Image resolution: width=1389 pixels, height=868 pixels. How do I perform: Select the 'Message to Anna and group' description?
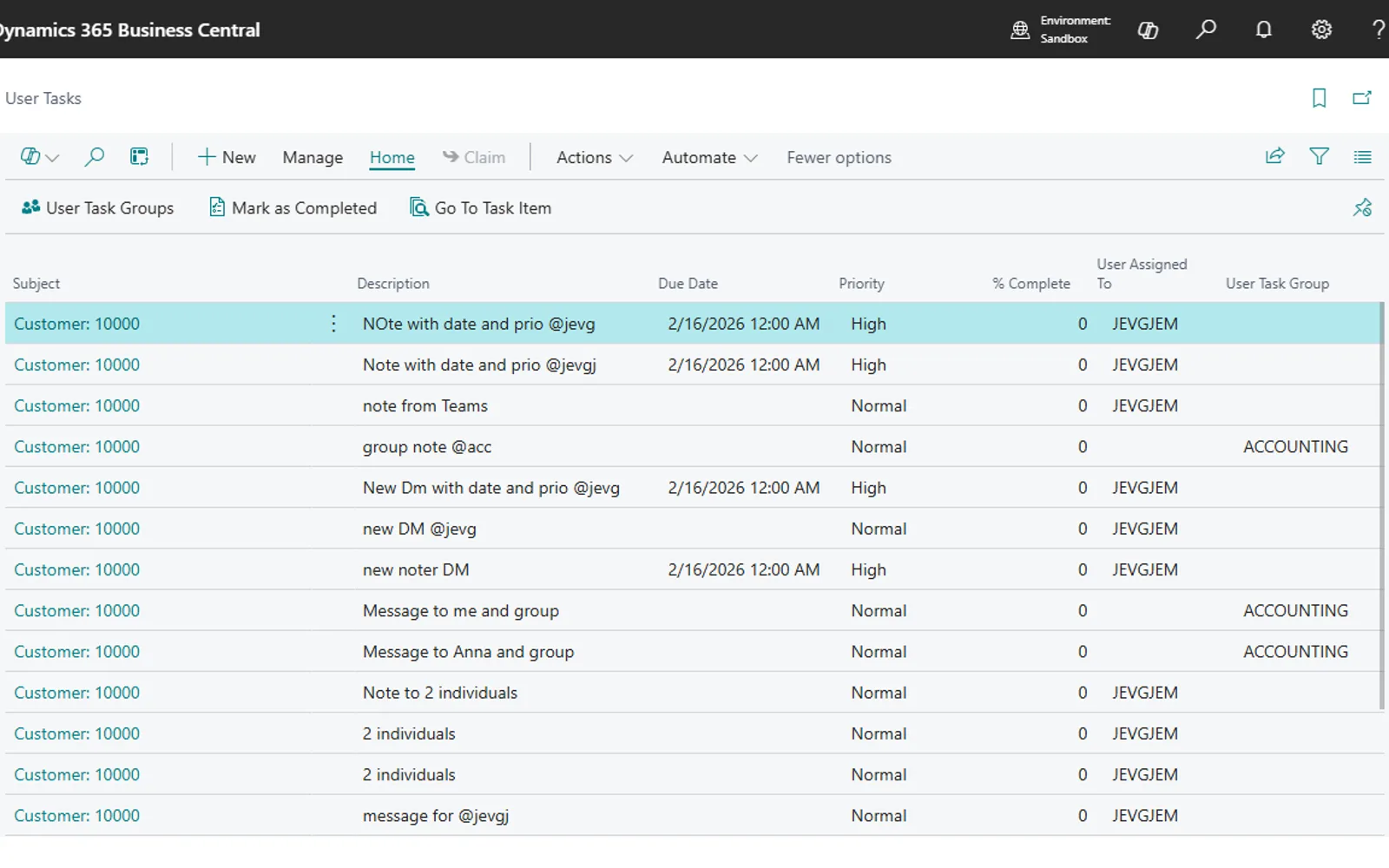[x=468, y=652]
